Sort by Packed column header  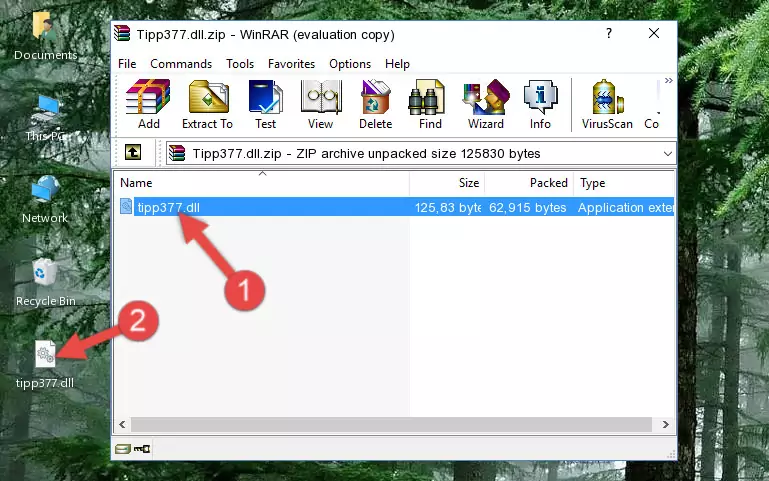point(529,183)
